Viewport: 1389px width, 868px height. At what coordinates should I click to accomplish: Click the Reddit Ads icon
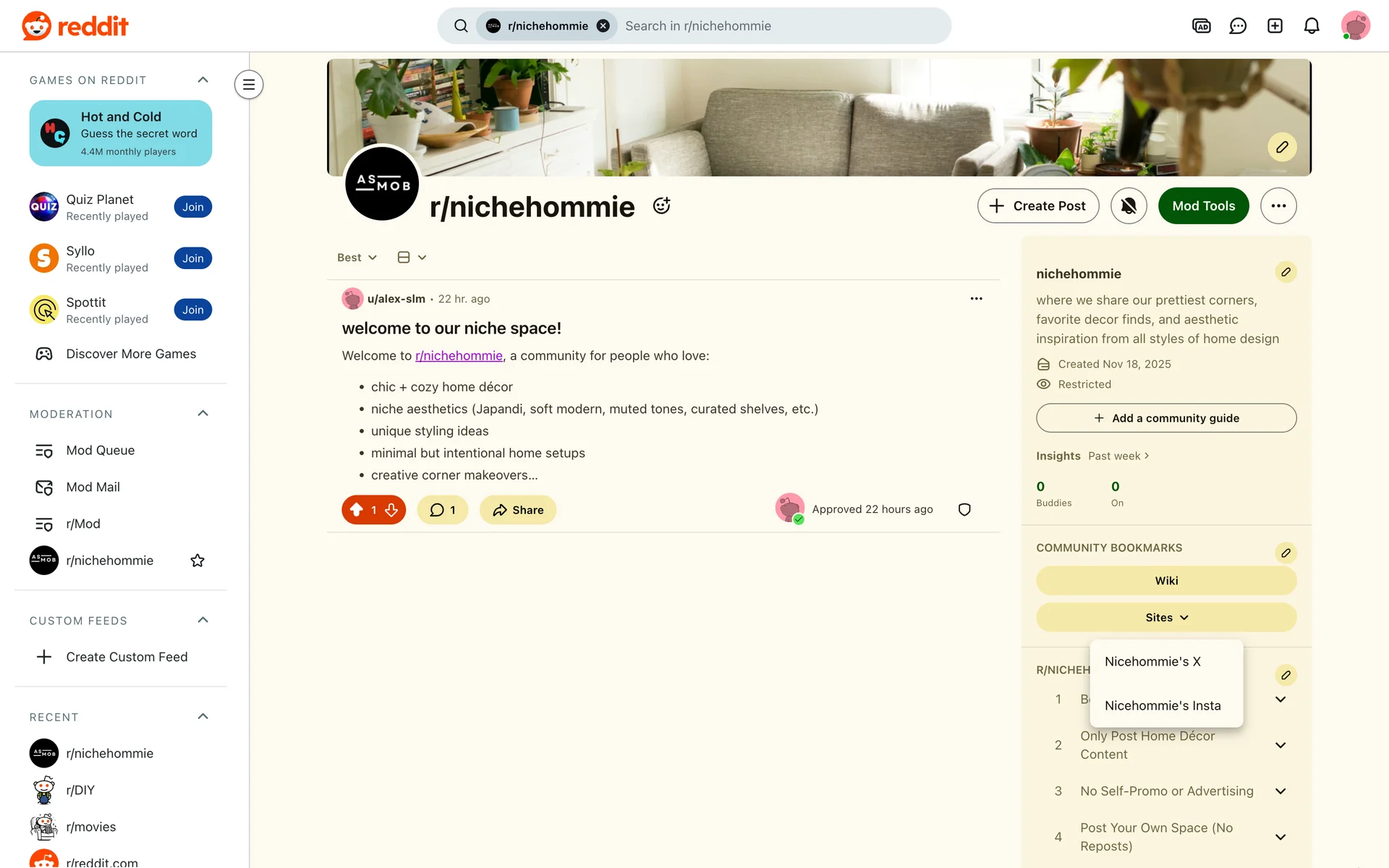[x=1201, y=26]
